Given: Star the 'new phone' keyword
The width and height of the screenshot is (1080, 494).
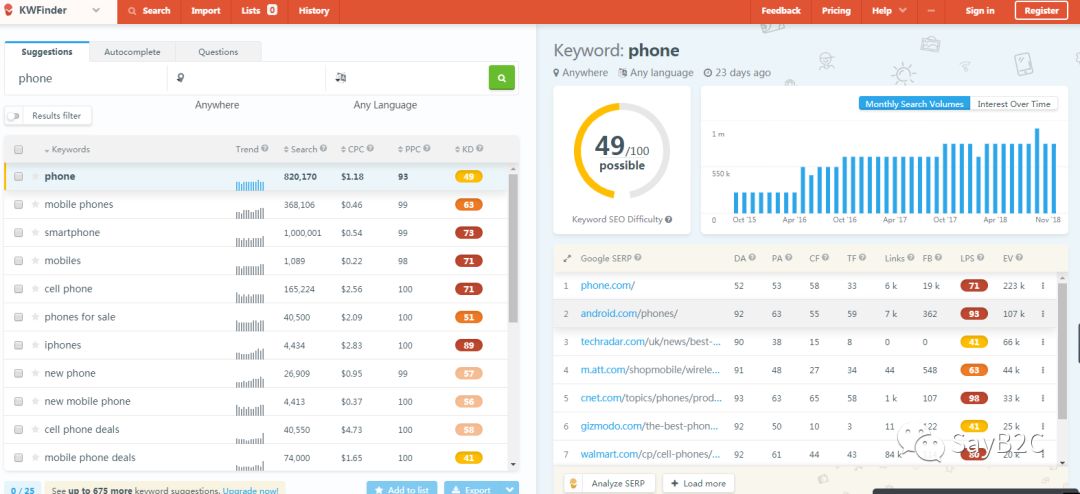Looking at the screenshot, I should [34, 373].
